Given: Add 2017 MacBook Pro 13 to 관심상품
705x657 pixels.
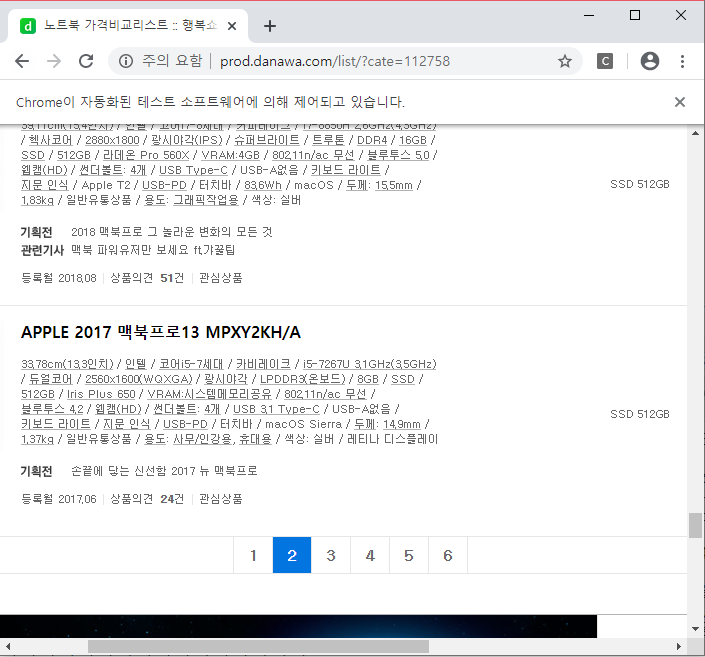Looking at the screenshot, I should click(x=220, y=499).
